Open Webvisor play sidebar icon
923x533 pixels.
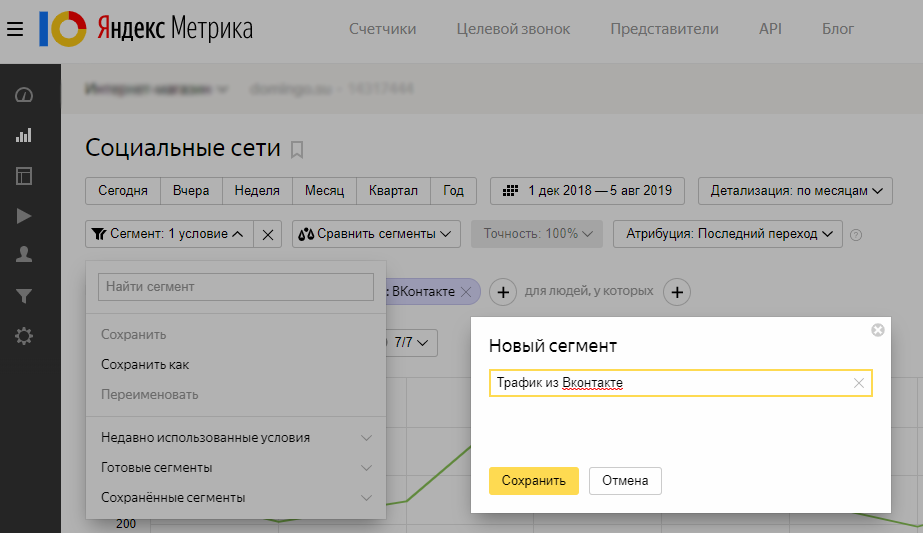[x=24, y=216]
